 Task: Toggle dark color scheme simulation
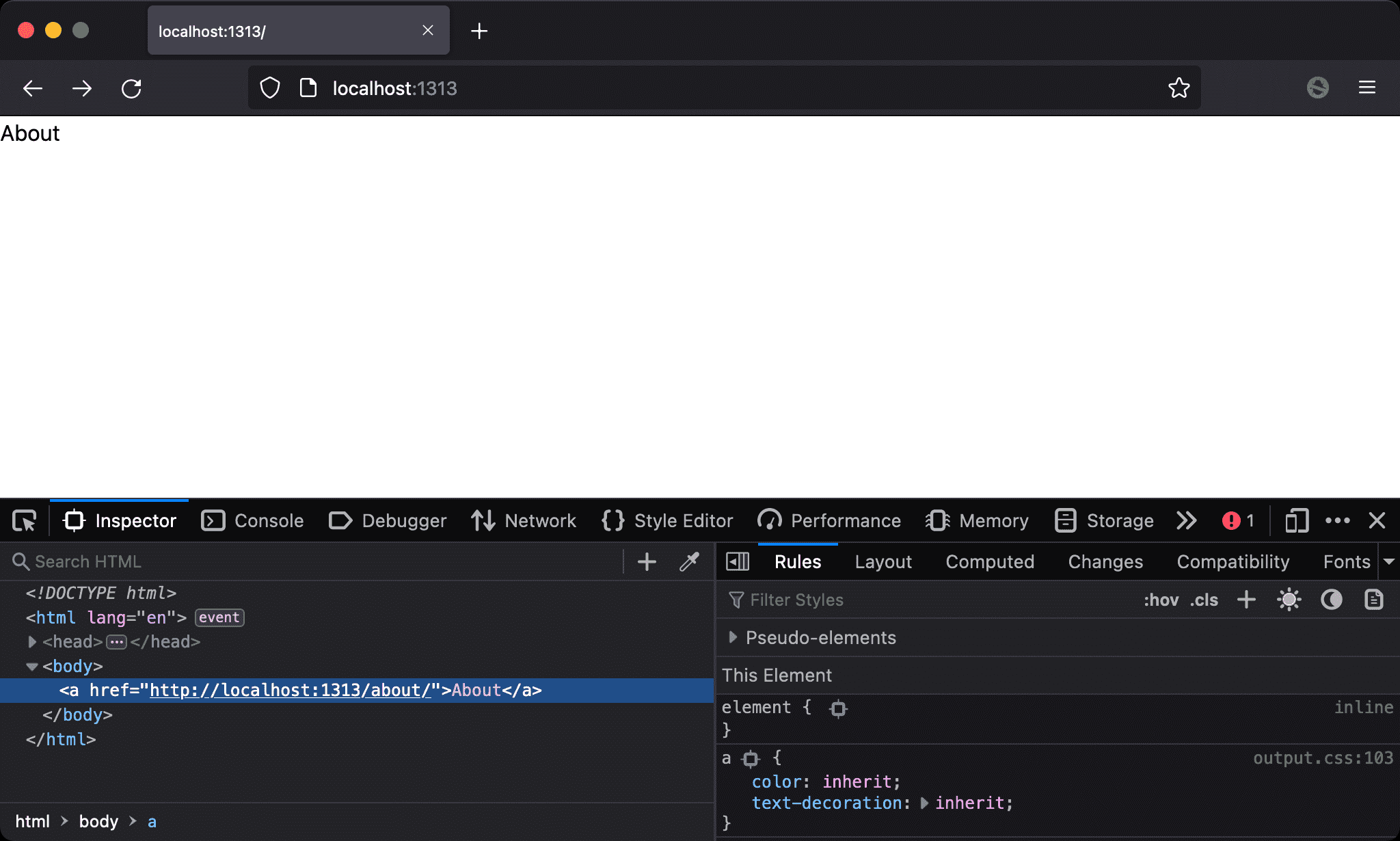(1331, 600)
